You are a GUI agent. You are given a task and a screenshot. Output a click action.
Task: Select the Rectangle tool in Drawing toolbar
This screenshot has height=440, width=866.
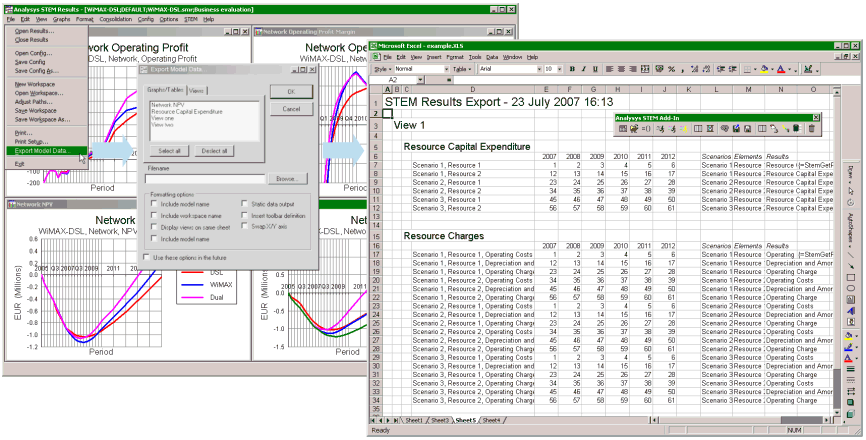tap(851, 277)
